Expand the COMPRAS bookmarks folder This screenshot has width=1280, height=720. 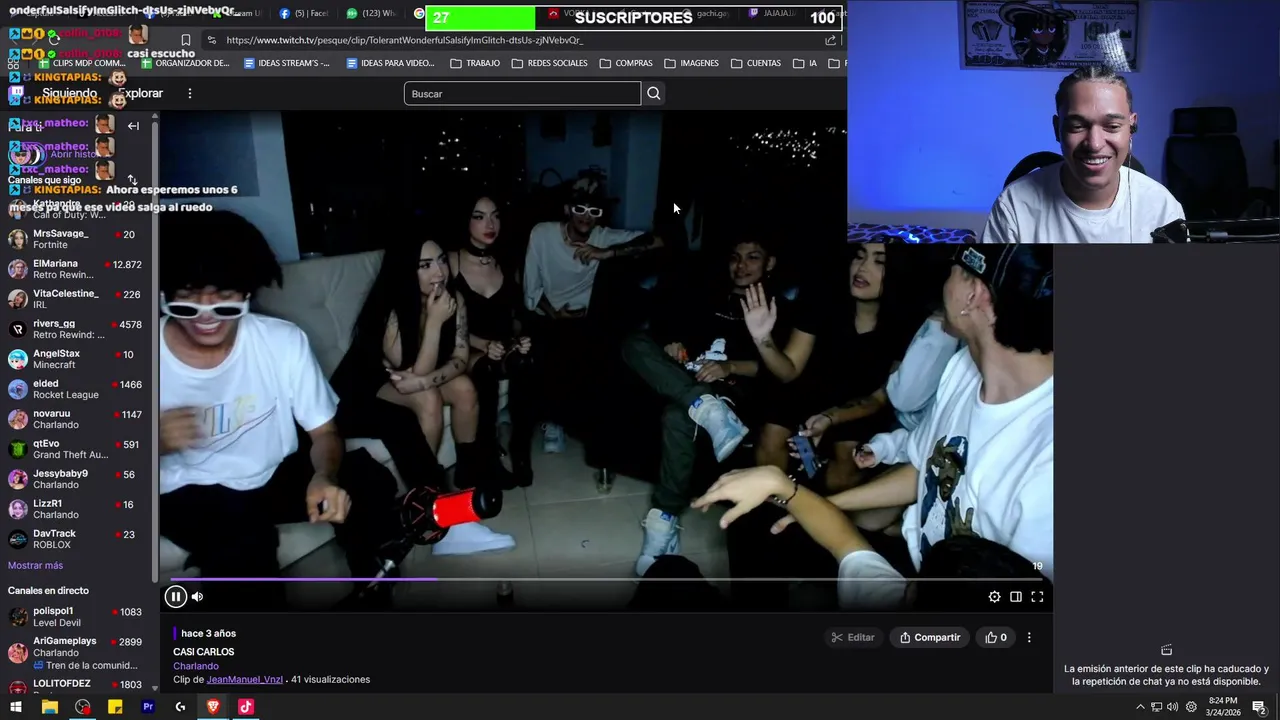click(x=626, y=63)
